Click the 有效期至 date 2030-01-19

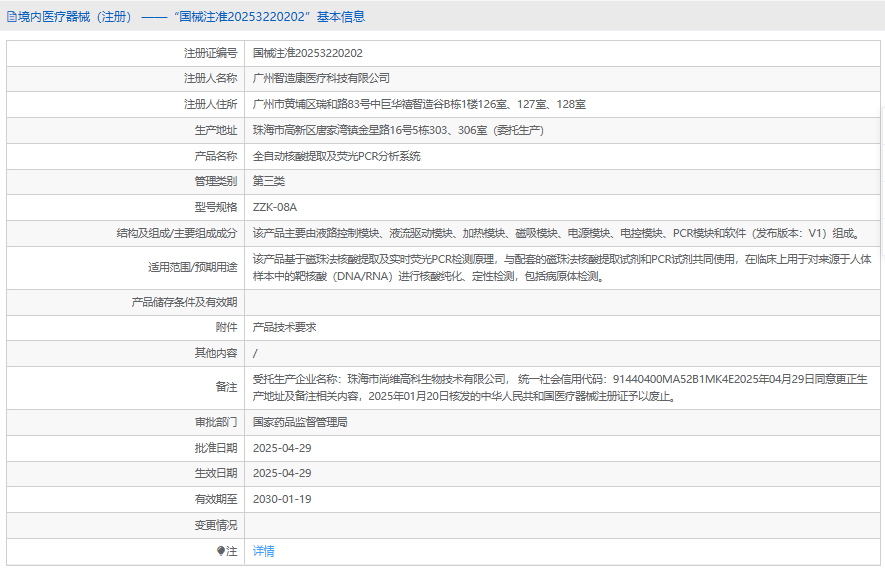282,499
